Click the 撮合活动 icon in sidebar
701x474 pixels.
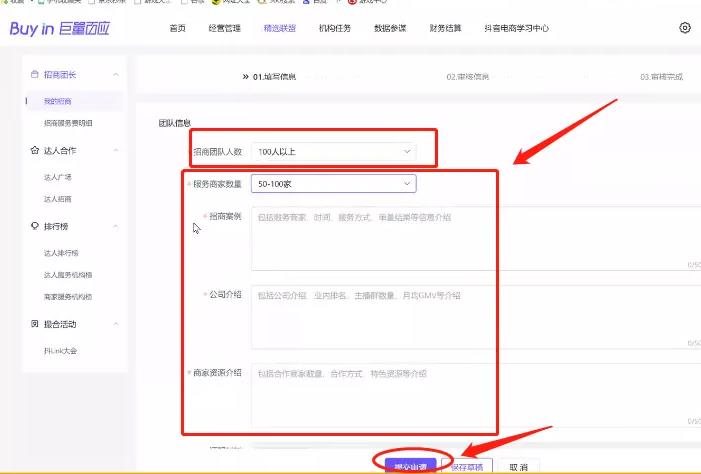(x=35, y=324)
